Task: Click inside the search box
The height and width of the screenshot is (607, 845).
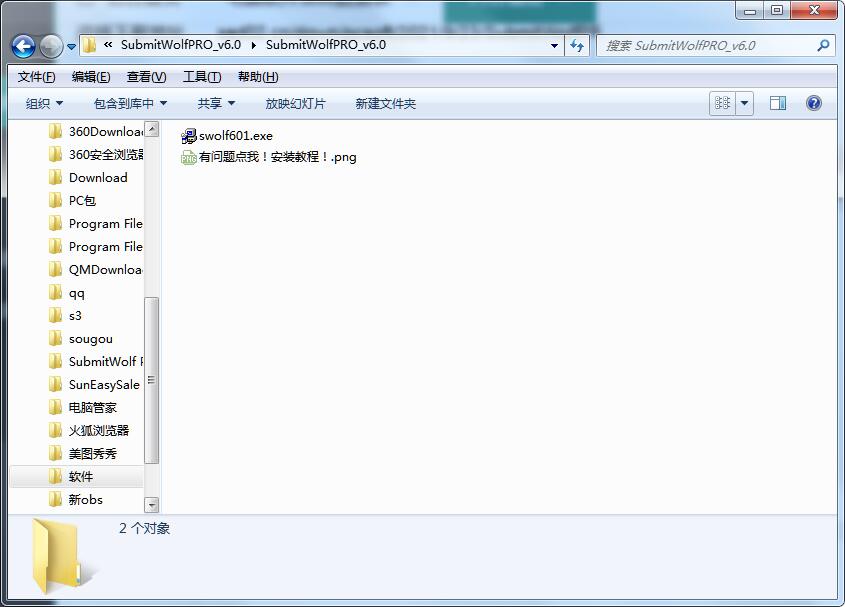Action: pos(690,45)
